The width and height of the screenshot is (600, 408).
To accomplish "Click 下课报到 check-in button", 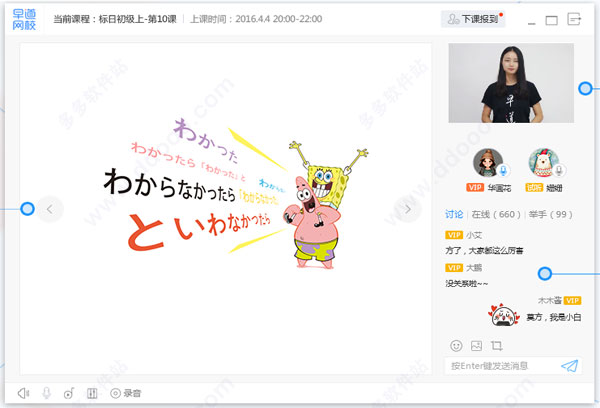I will (474, 19).
